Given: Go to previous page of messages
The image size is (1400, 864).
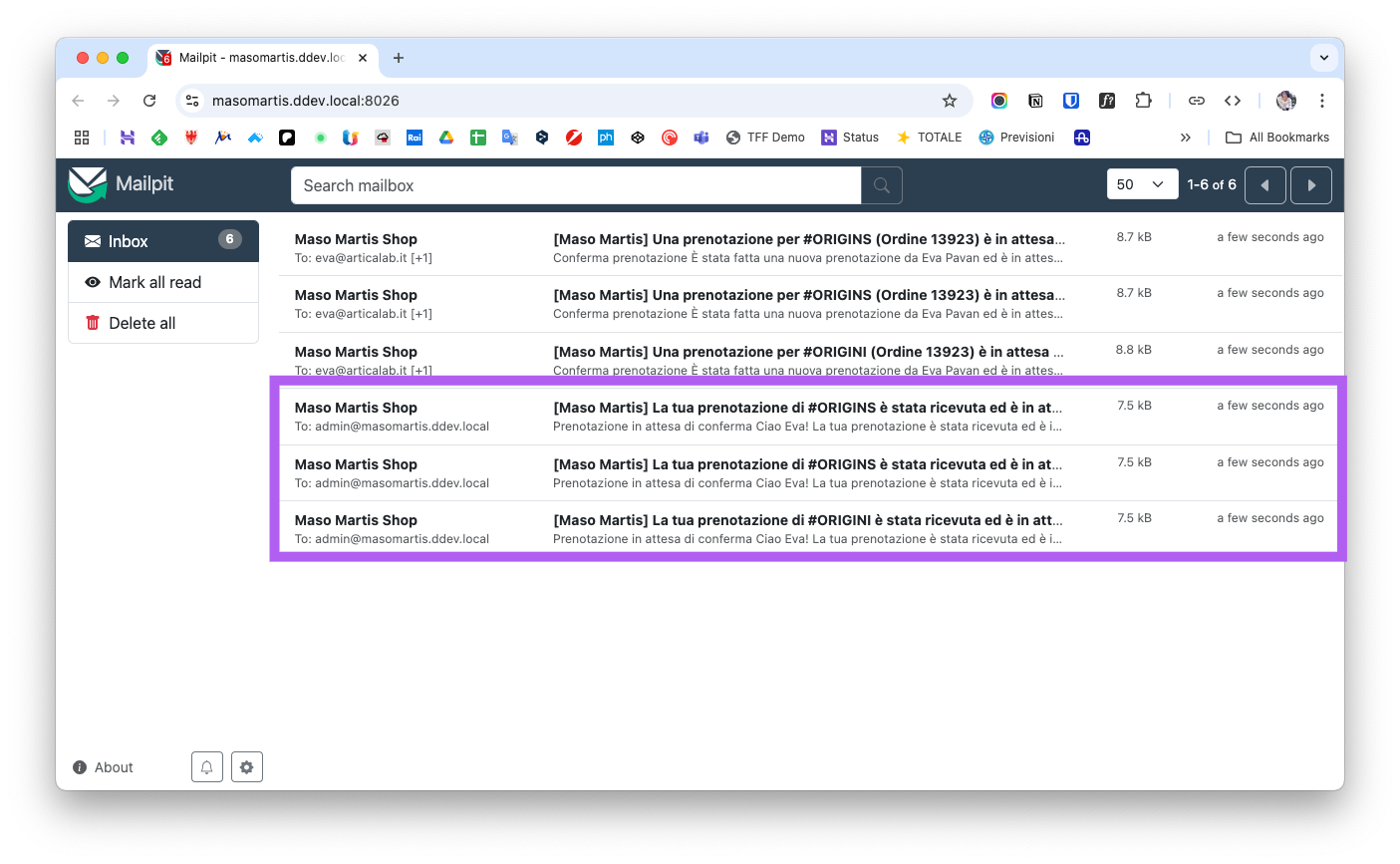Looking at the screenshot, I should pos(1265,185).
